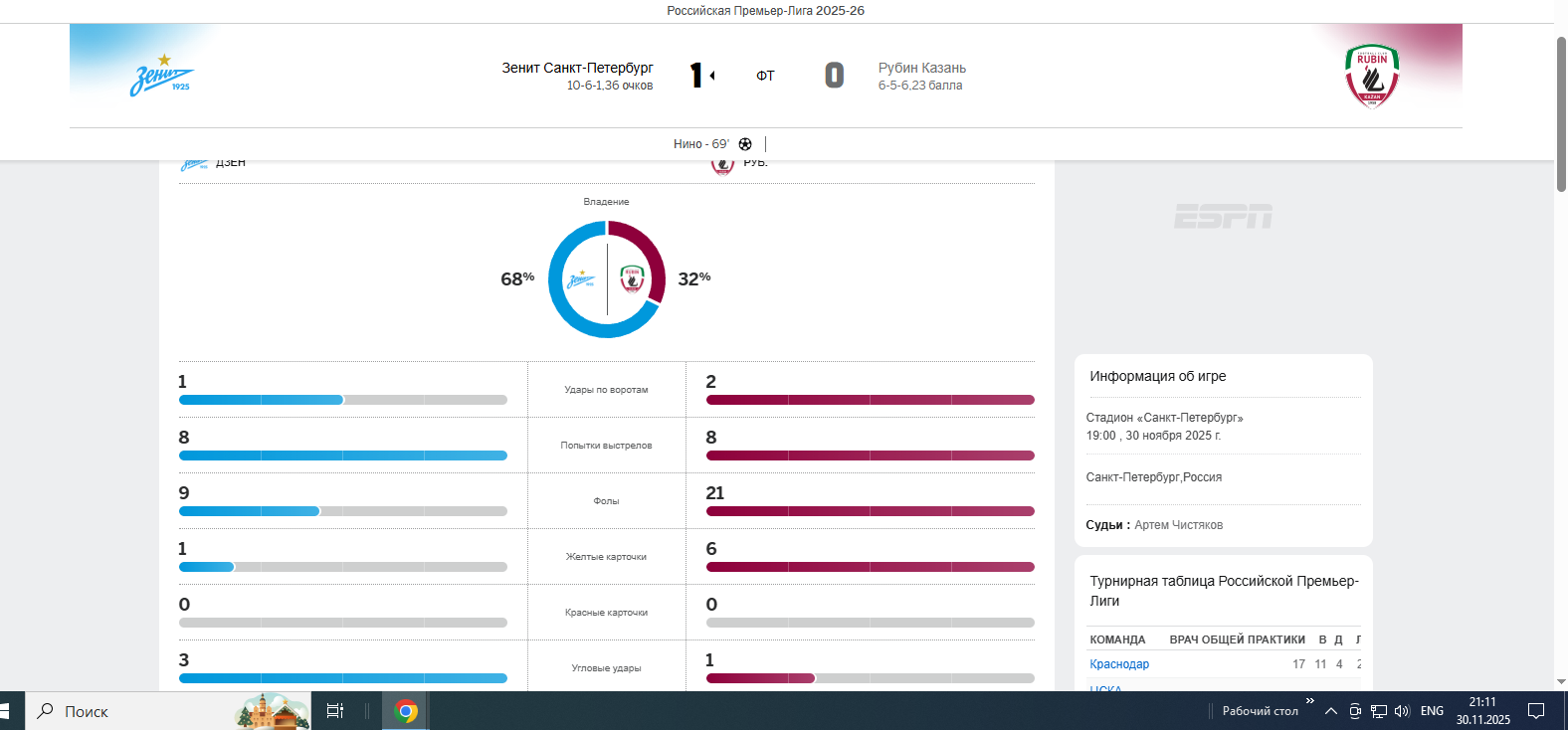Open Task View on the taskbar
The image size is (1568, 730).
[335, 711]
